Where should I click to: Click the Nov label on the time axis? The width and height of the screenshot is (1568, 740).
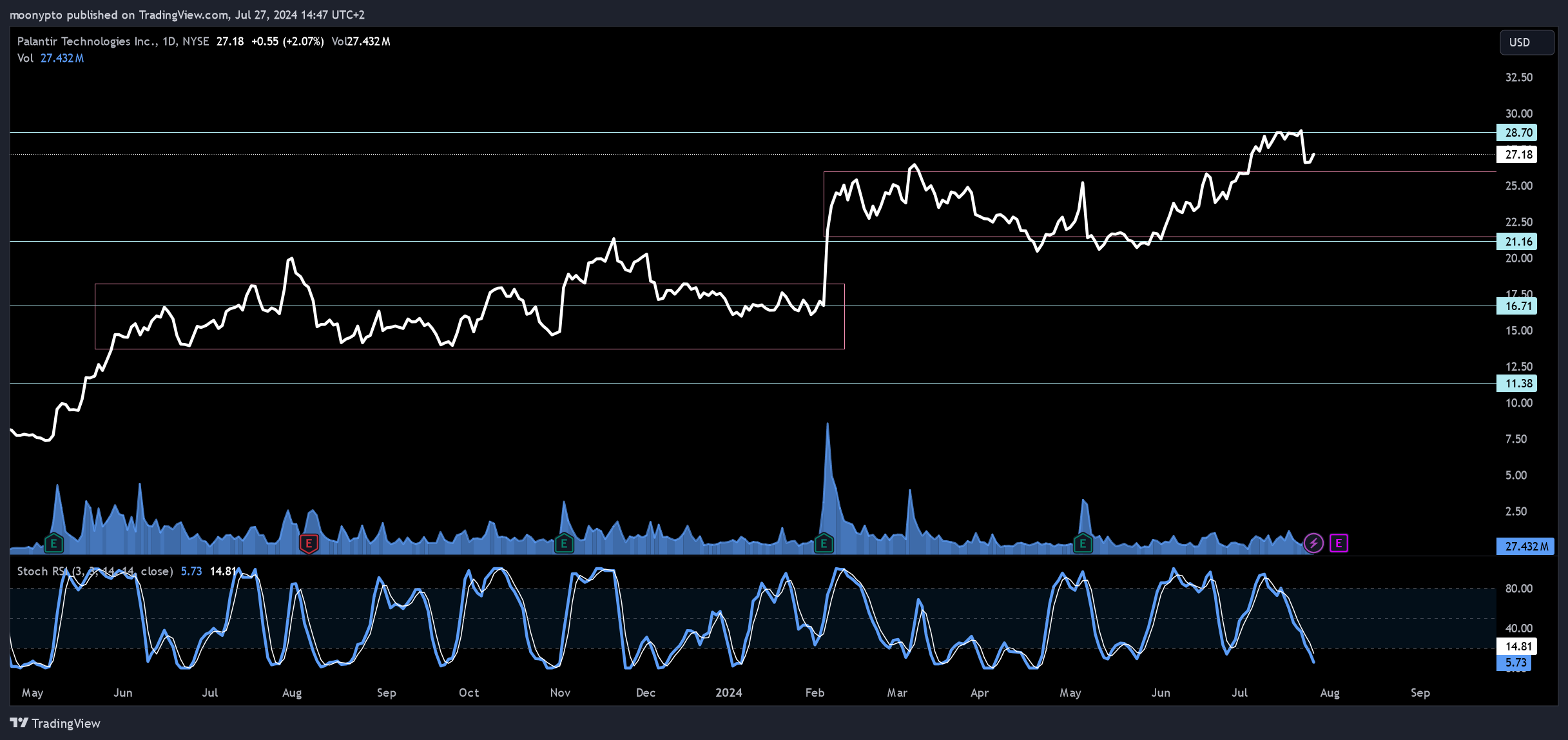(x=560, y=693)
